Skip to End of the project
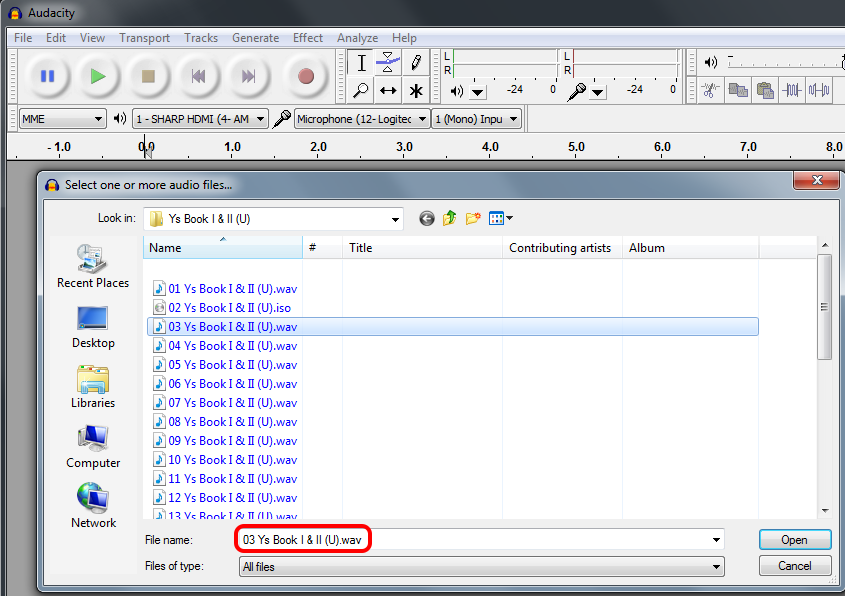 [248, 76]
